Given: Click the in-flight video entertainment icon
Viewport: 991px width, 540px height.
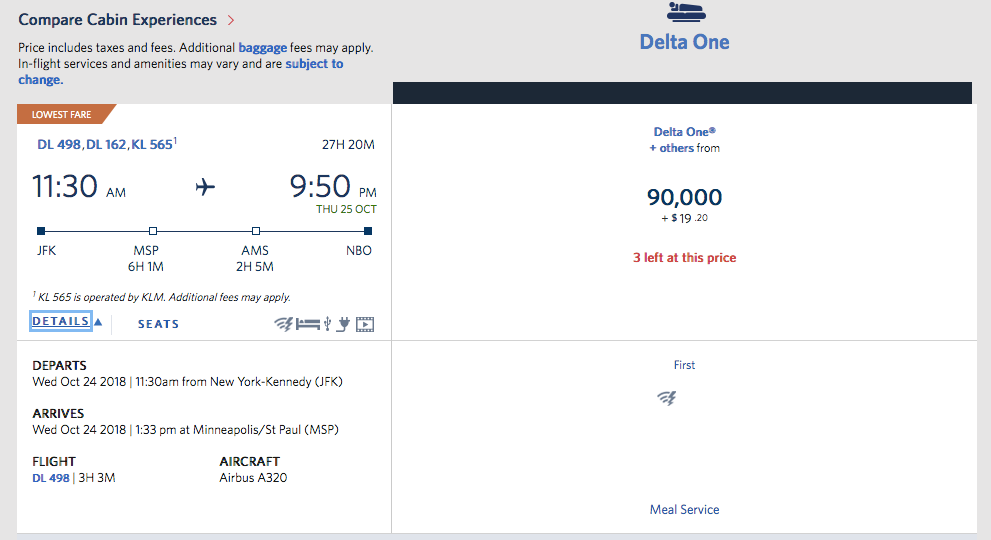Looking at the screenshot, I should click(365, 324).
